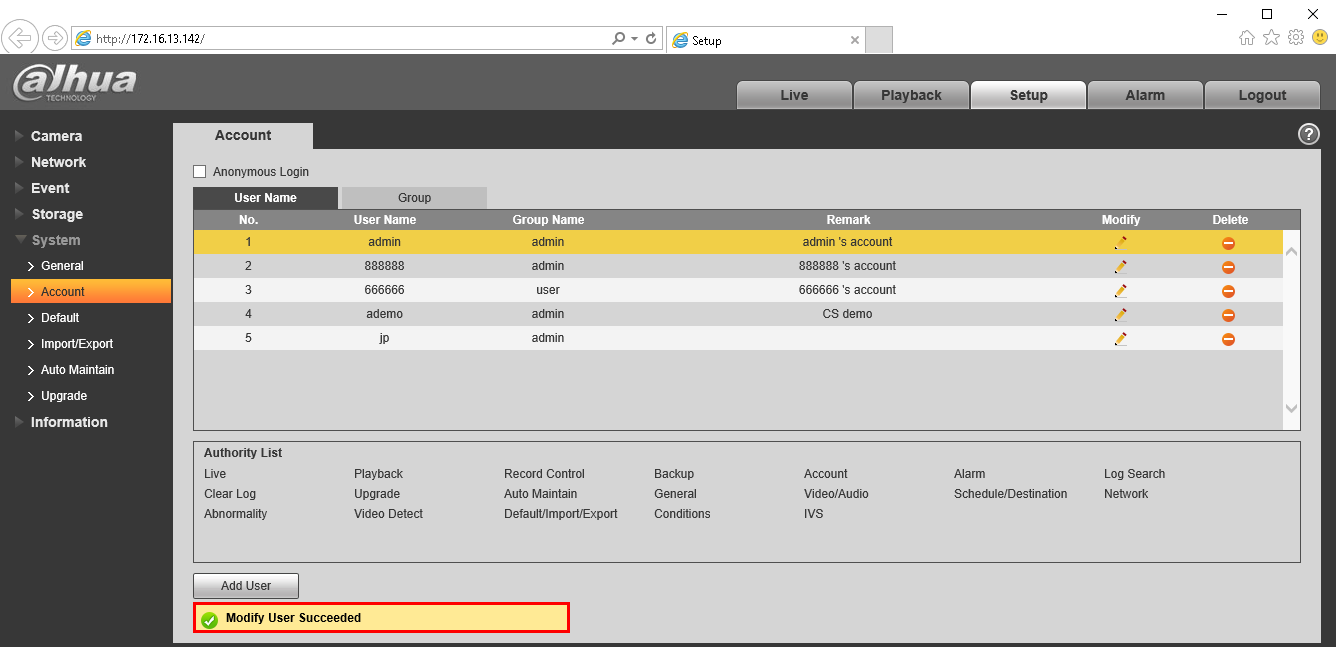This screenshot has height=647, width=1336.
Task: Open the help question mark icon
Action: pos(1308,134)
